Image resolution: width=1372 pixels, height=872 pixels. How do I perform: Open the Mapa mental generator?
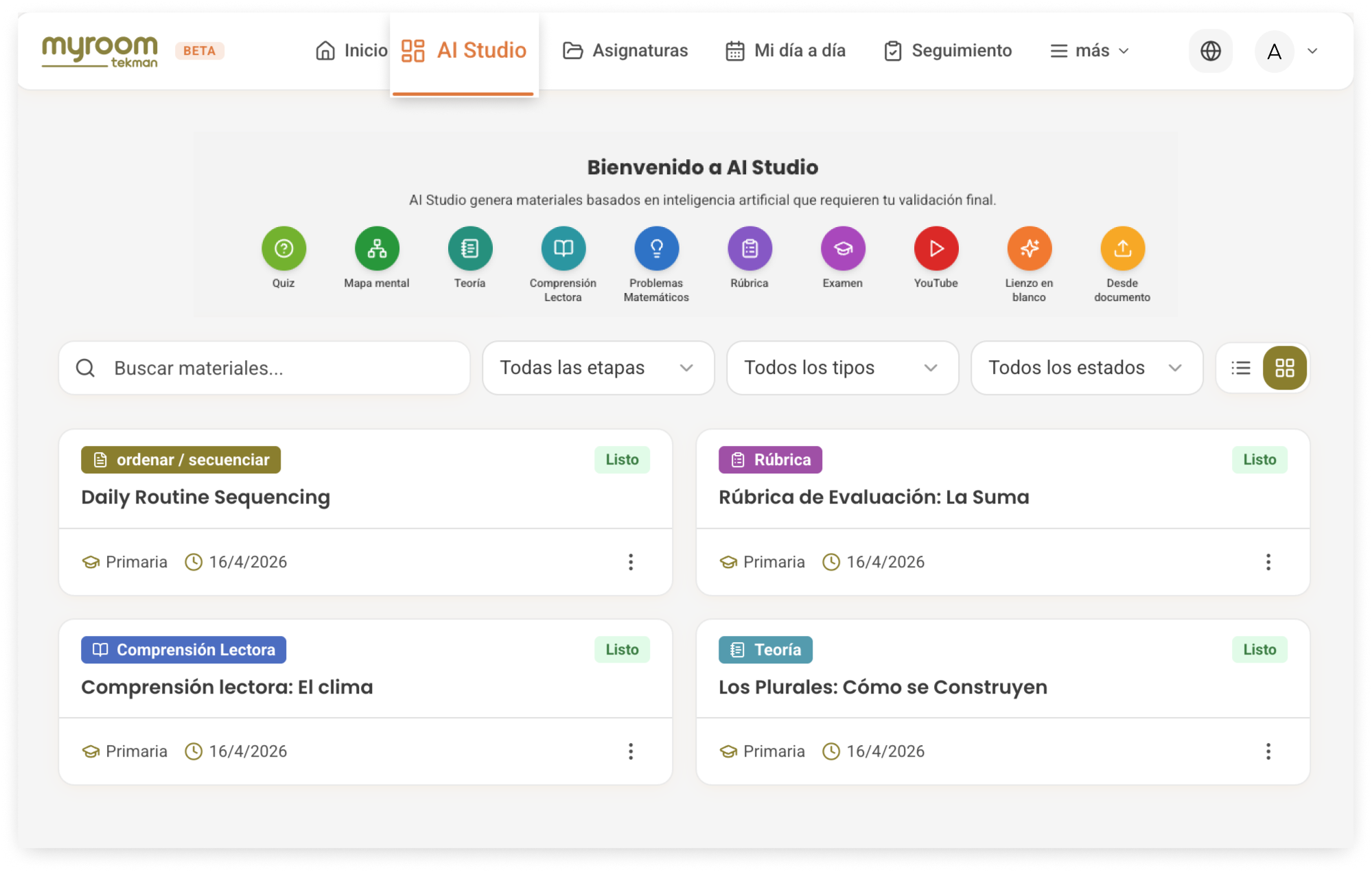click(x=377, y=248)
